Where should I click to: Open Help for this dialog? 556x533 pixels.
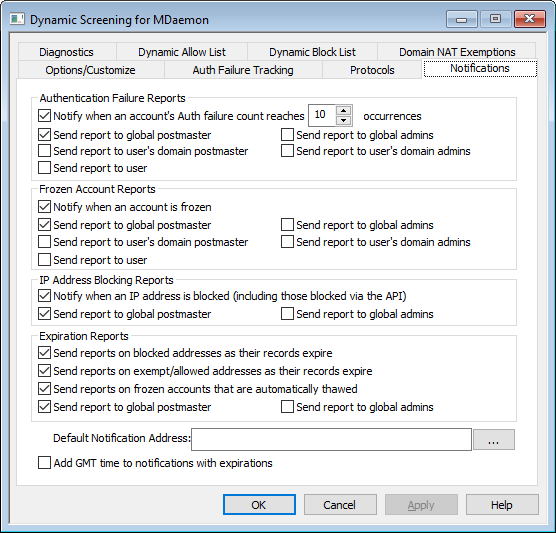pos(502,505)
